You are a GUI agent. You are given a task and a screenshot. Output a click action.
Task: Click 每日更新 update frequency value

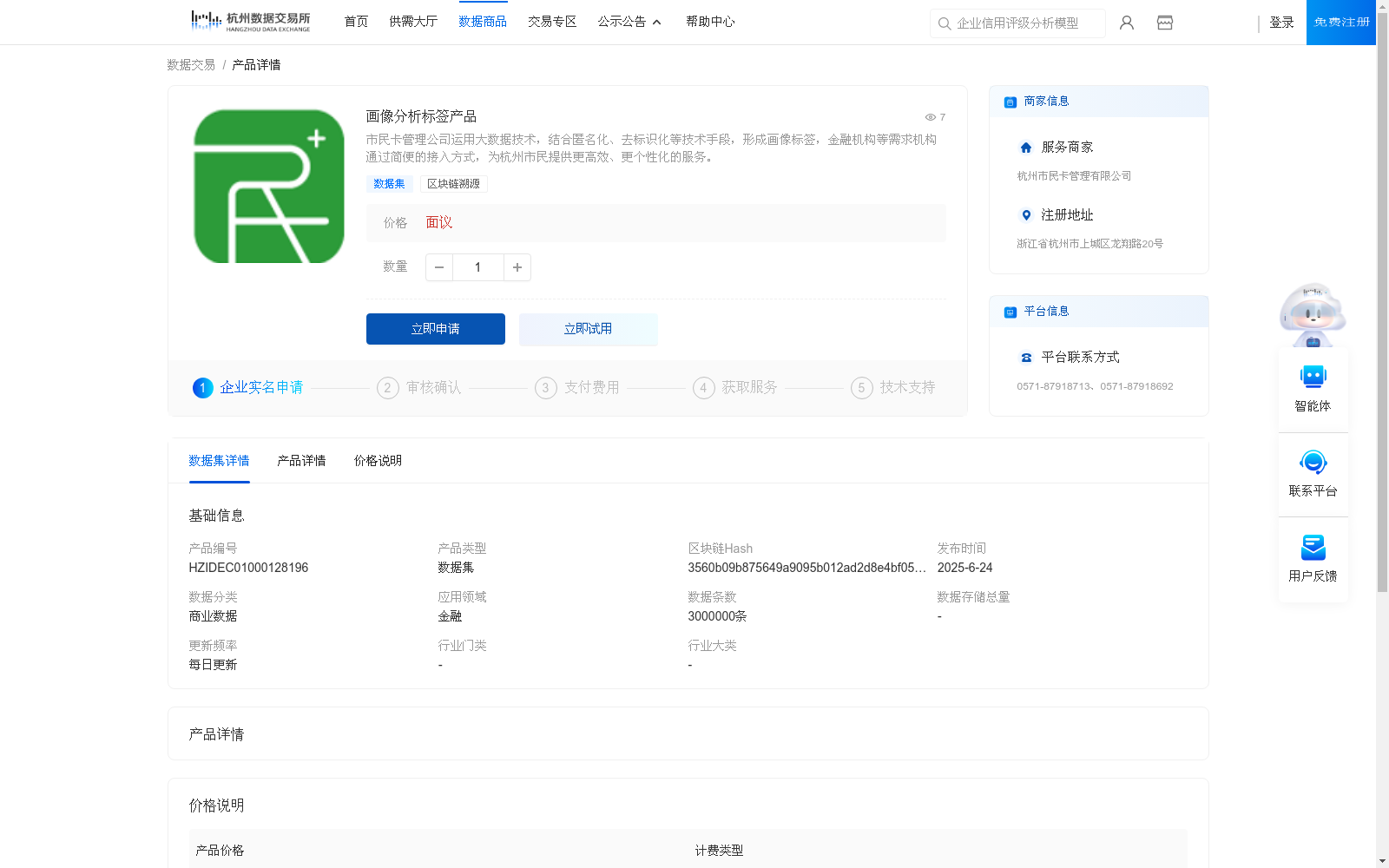pyautogui.click(x=213, y=665)
